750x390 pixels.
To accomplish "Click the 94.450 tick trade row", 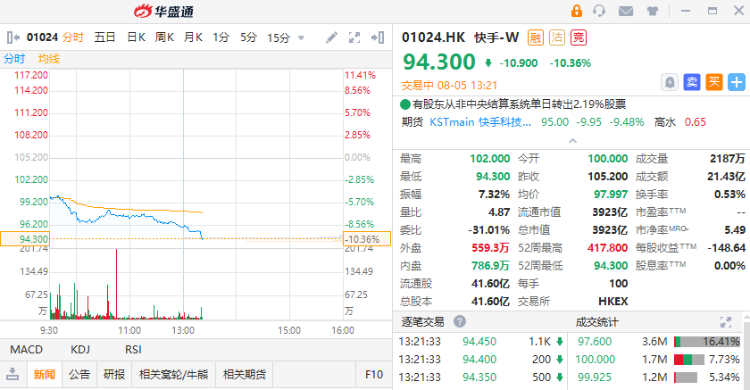I will (x=481, y=342).
